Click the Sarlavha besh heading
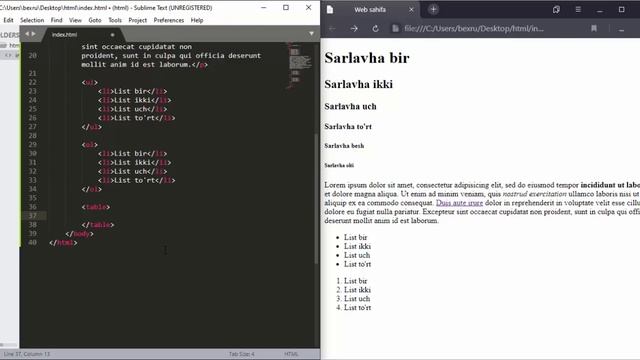The height and width of the screenshot is (360, 640). pos(344,146)
